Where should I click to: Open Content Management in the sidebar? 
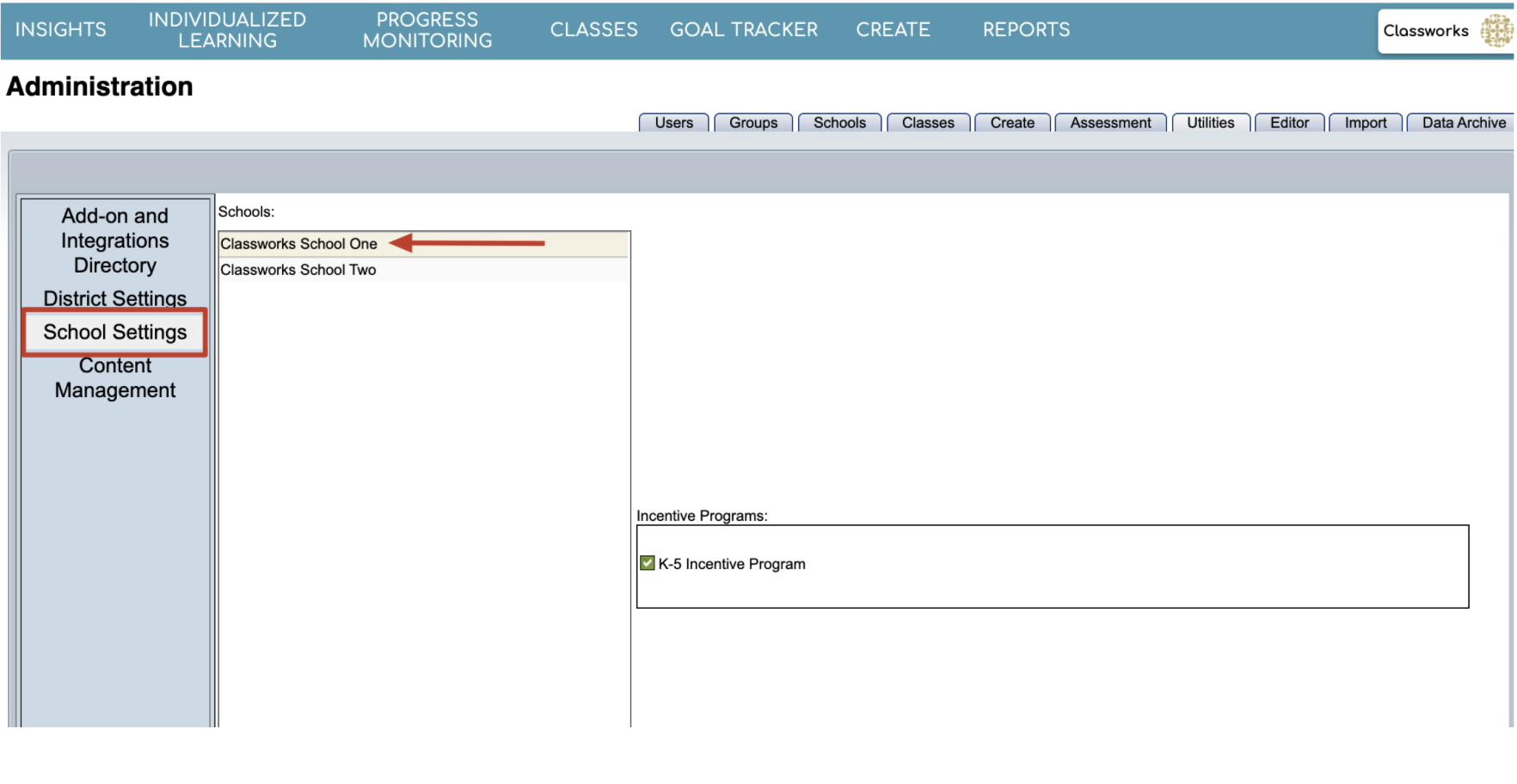coord(115,378)
